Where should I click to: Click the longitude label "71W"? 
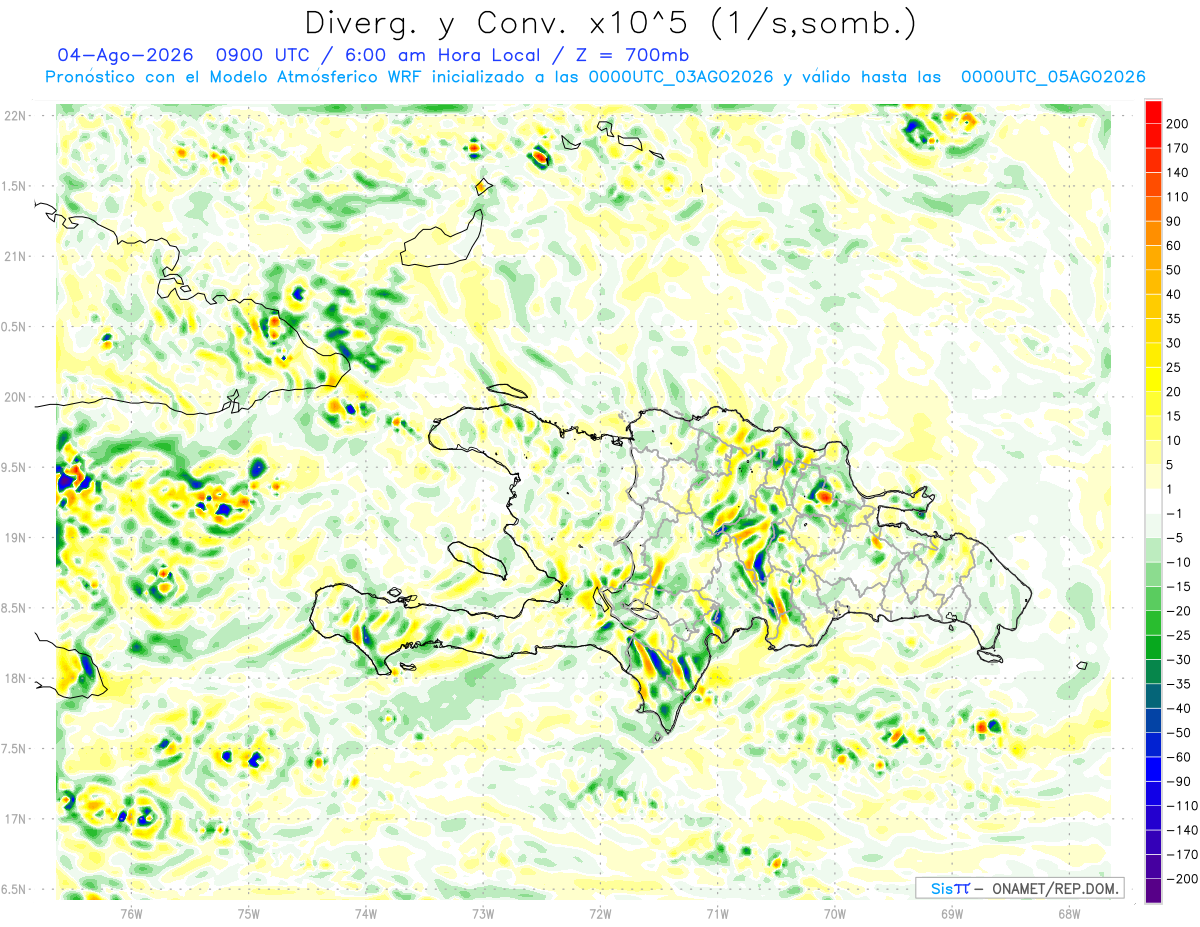coord(717,913)
